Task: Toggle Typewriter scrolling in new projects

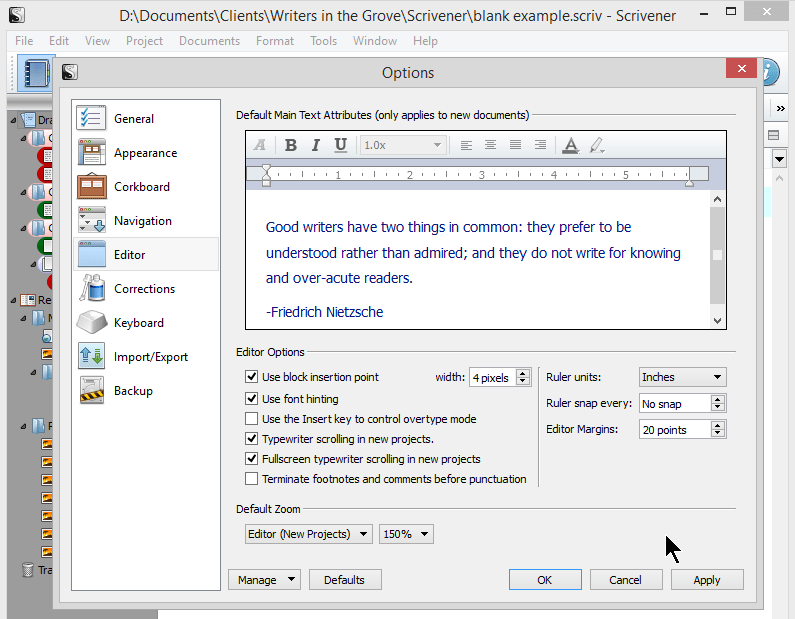Action: point(251,439)
